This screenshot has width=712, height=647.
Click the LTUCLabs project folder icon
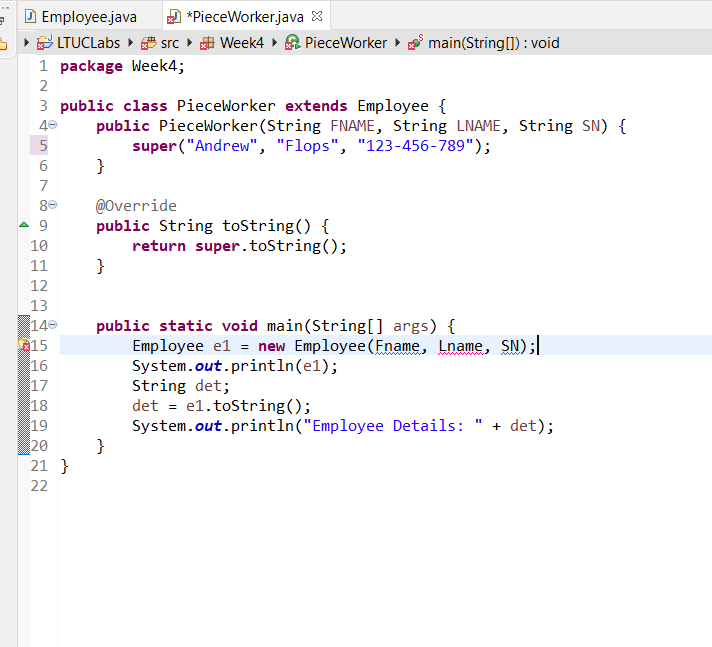(44, 43)
